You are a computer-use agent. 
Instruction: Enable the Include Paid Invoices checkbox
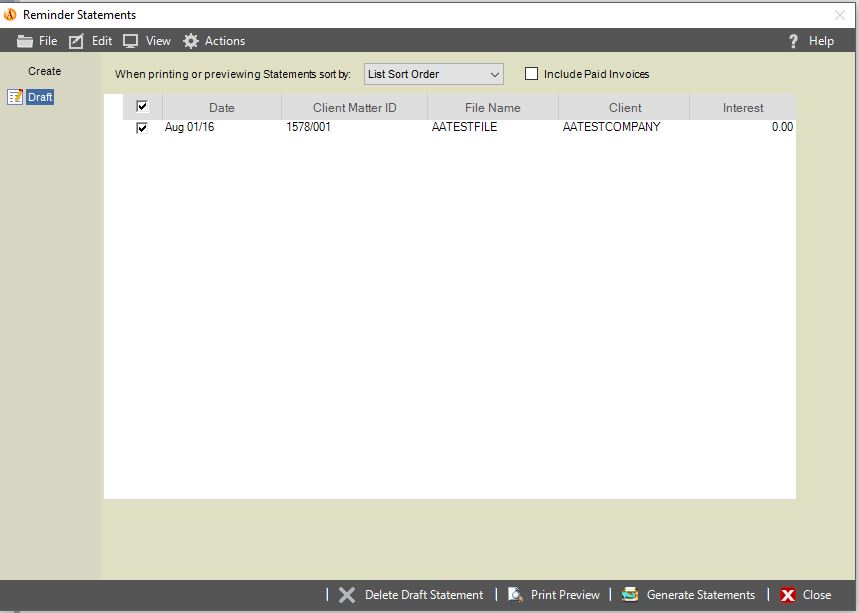531,74
